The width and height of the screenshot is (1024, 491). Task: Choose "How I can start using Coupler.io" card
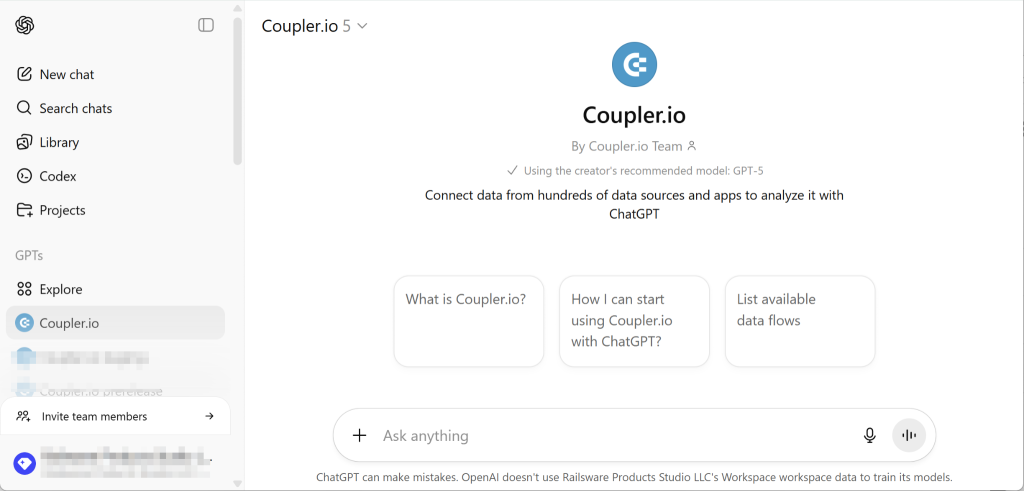pyautogui.click(x=634, y=321)
